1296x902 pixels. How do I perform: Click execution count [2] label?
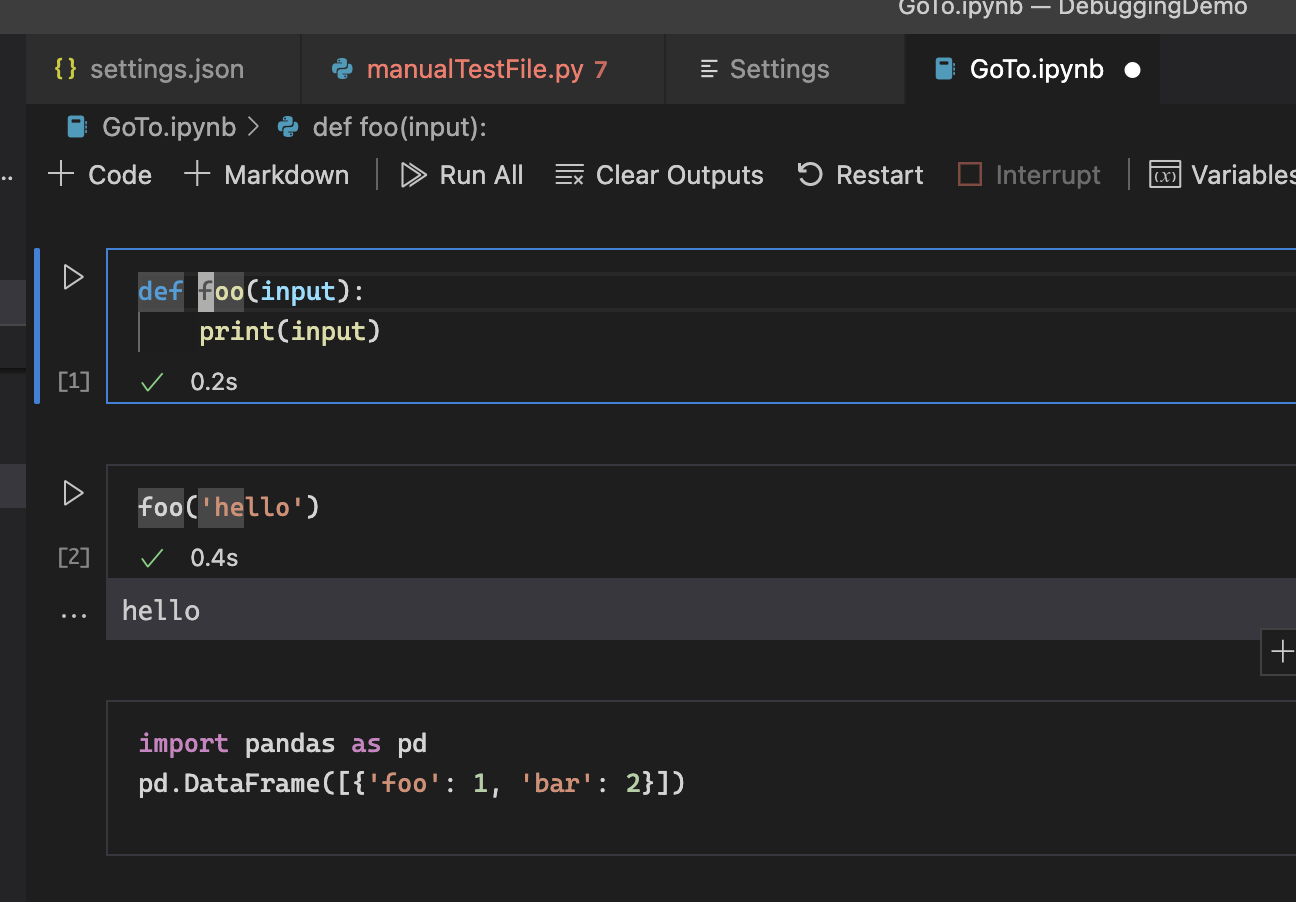point(74,557)
